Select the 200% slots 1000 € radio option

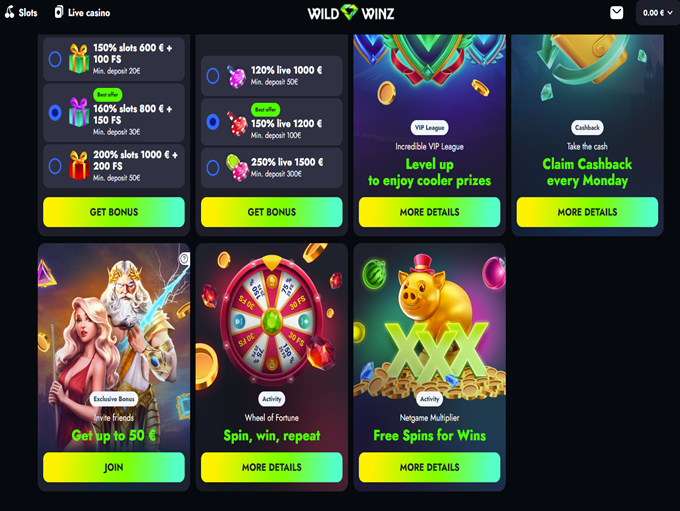click(55, 166)
